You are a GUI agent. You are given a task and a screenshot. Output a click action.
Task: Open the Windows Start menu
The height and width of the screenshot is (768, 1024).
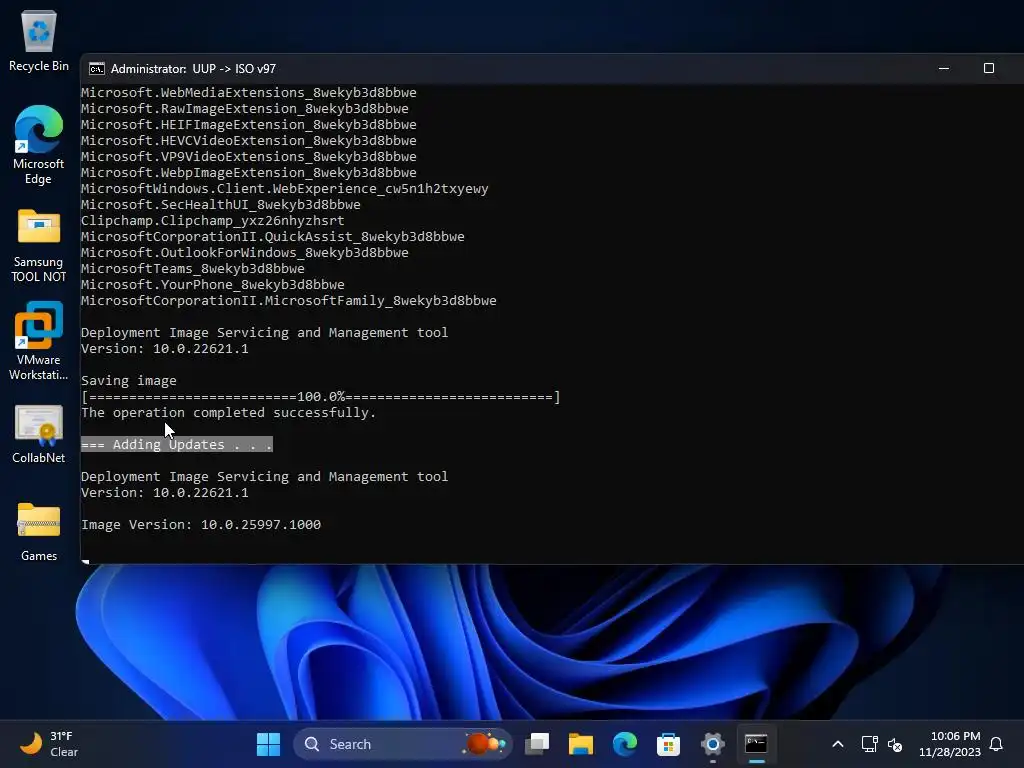click(x=268, y=744)
